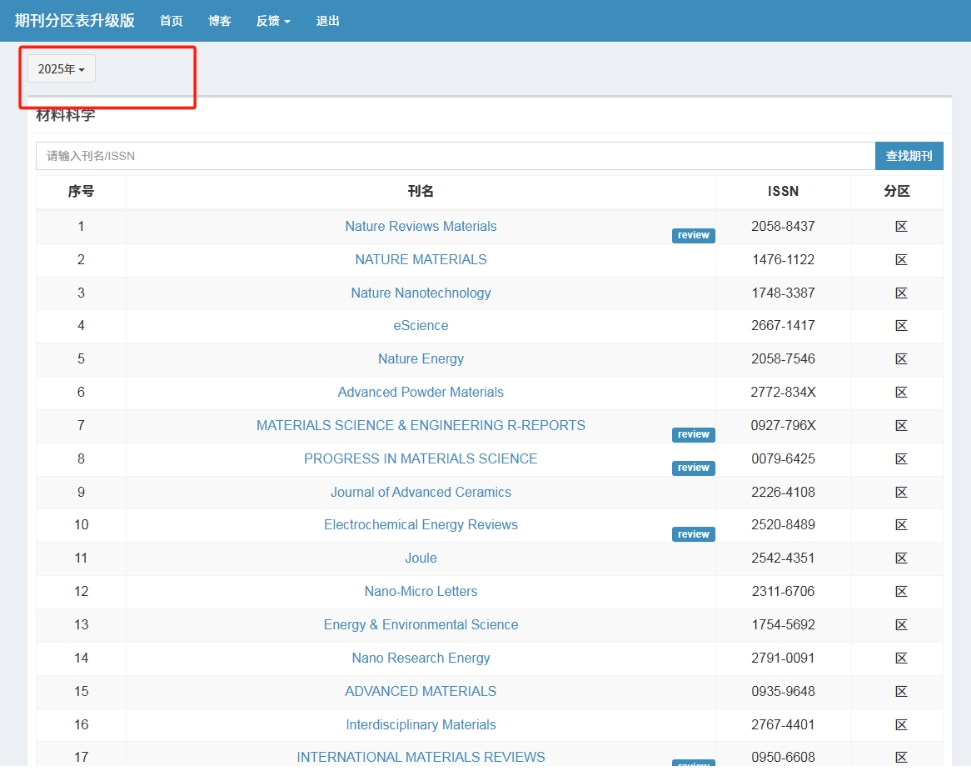This screenshot has width=971, height=770.
Task: Select ISSN 0935-9648 cell
Action: 783,691
